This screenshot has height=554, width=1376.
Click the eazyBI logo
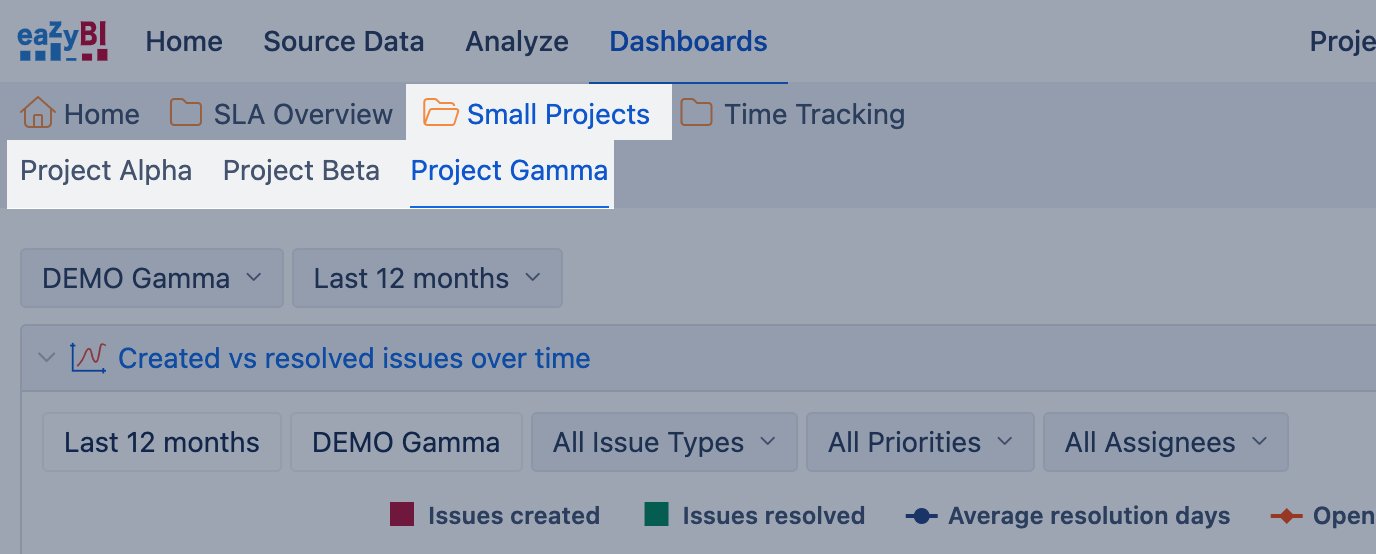point(62,41)
